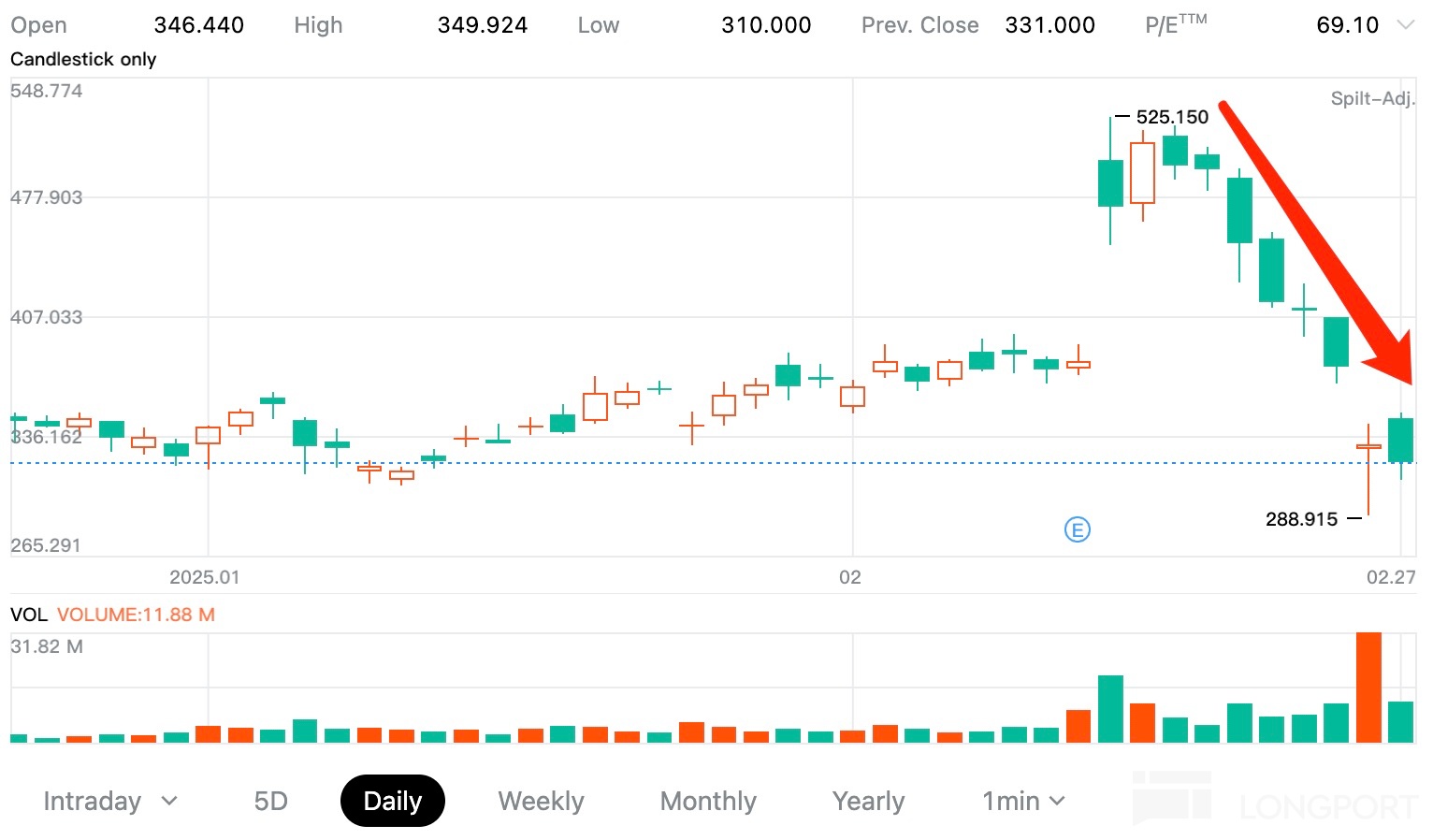This screenshot has height=840, width=1433.
Task: Click the 288.915 low price marker
Action: (x=1301, y=519)
